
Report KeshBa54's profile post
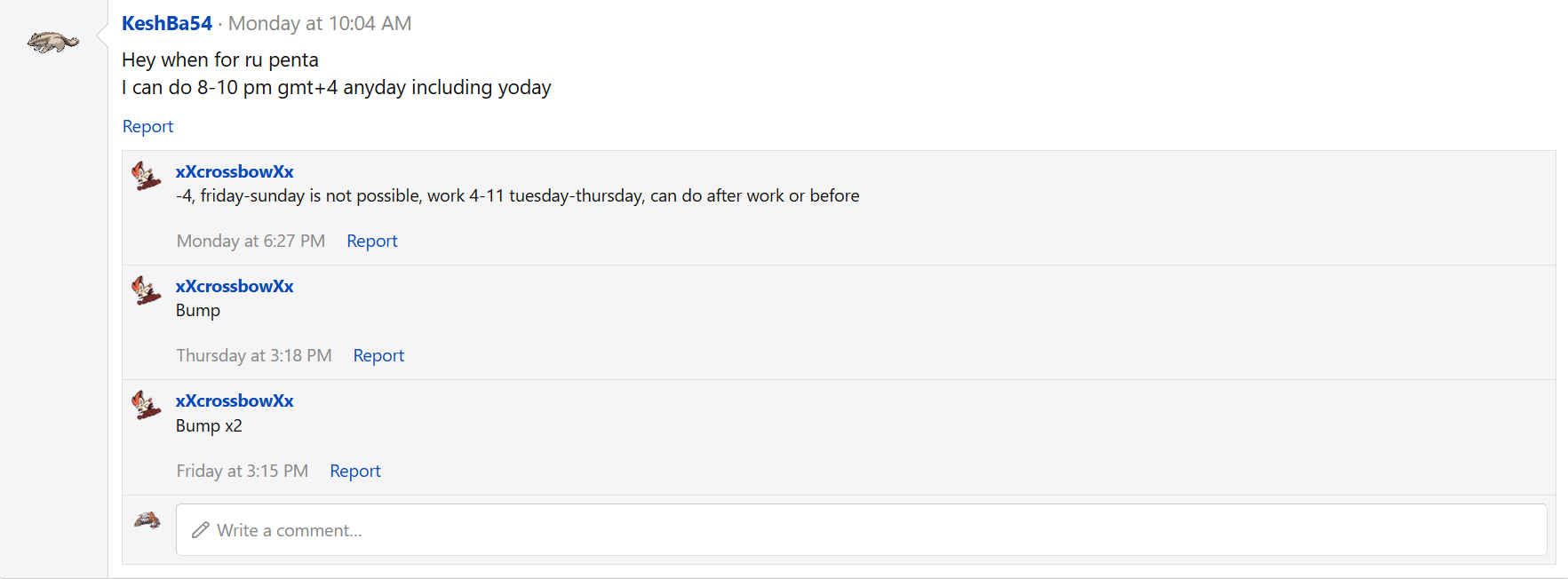point(147,126)
